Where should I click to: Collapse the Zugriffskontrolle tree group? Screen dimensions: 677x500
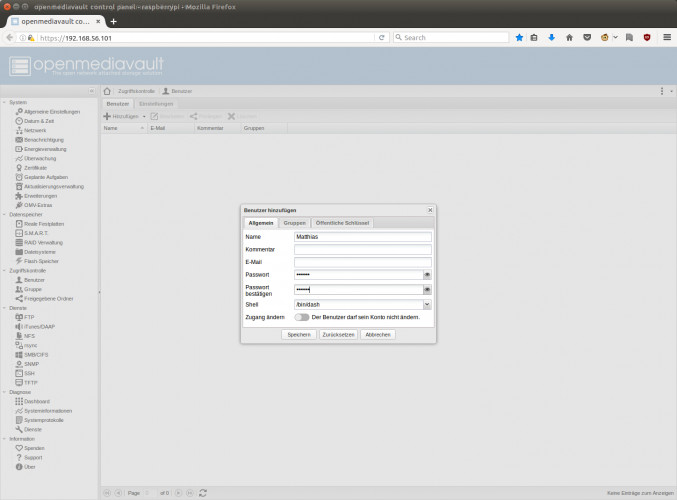[4, 271]
